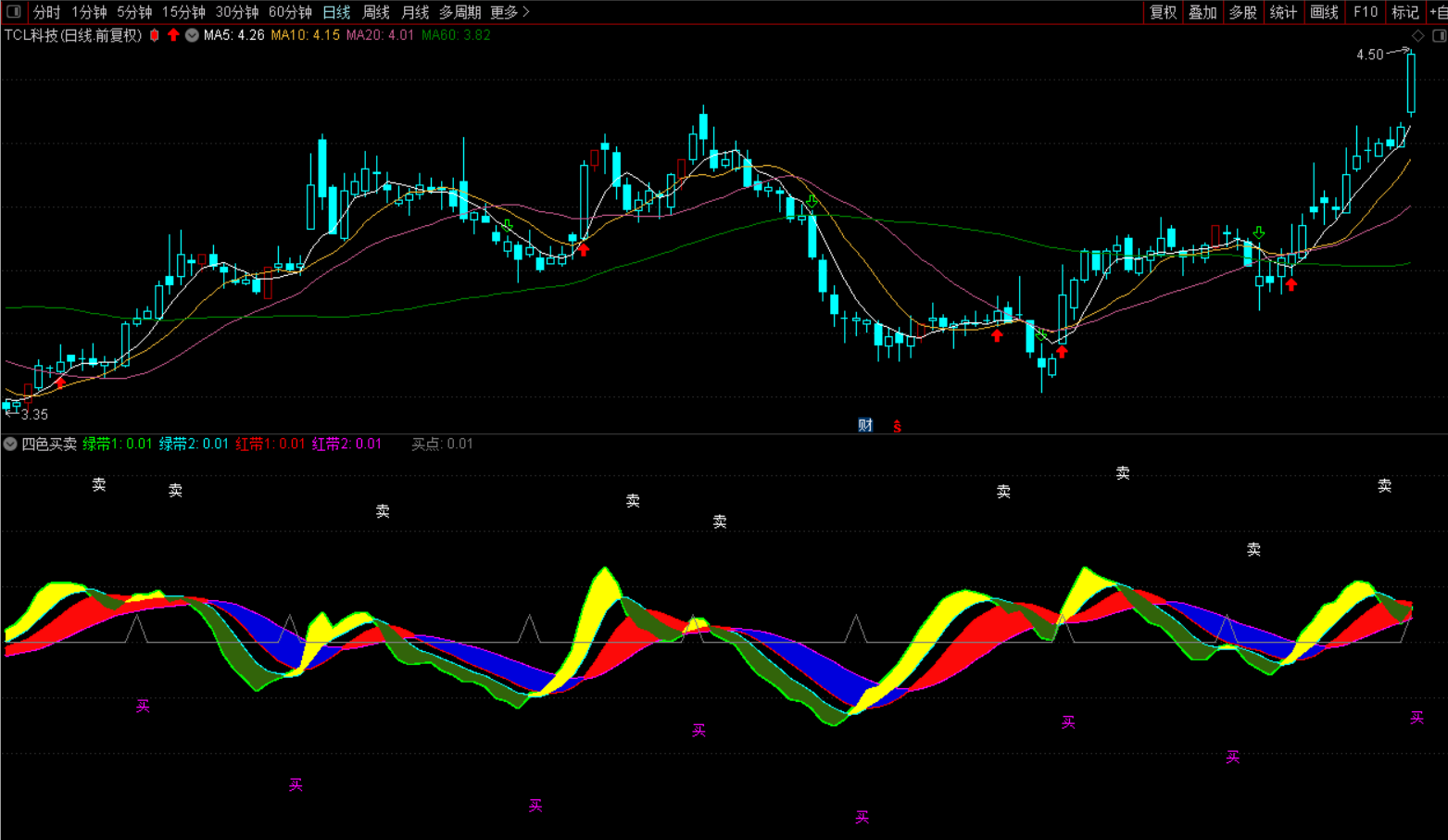Click the 统计 statistics button
Screen dimensions: 1448x840
coord(1284,12)
